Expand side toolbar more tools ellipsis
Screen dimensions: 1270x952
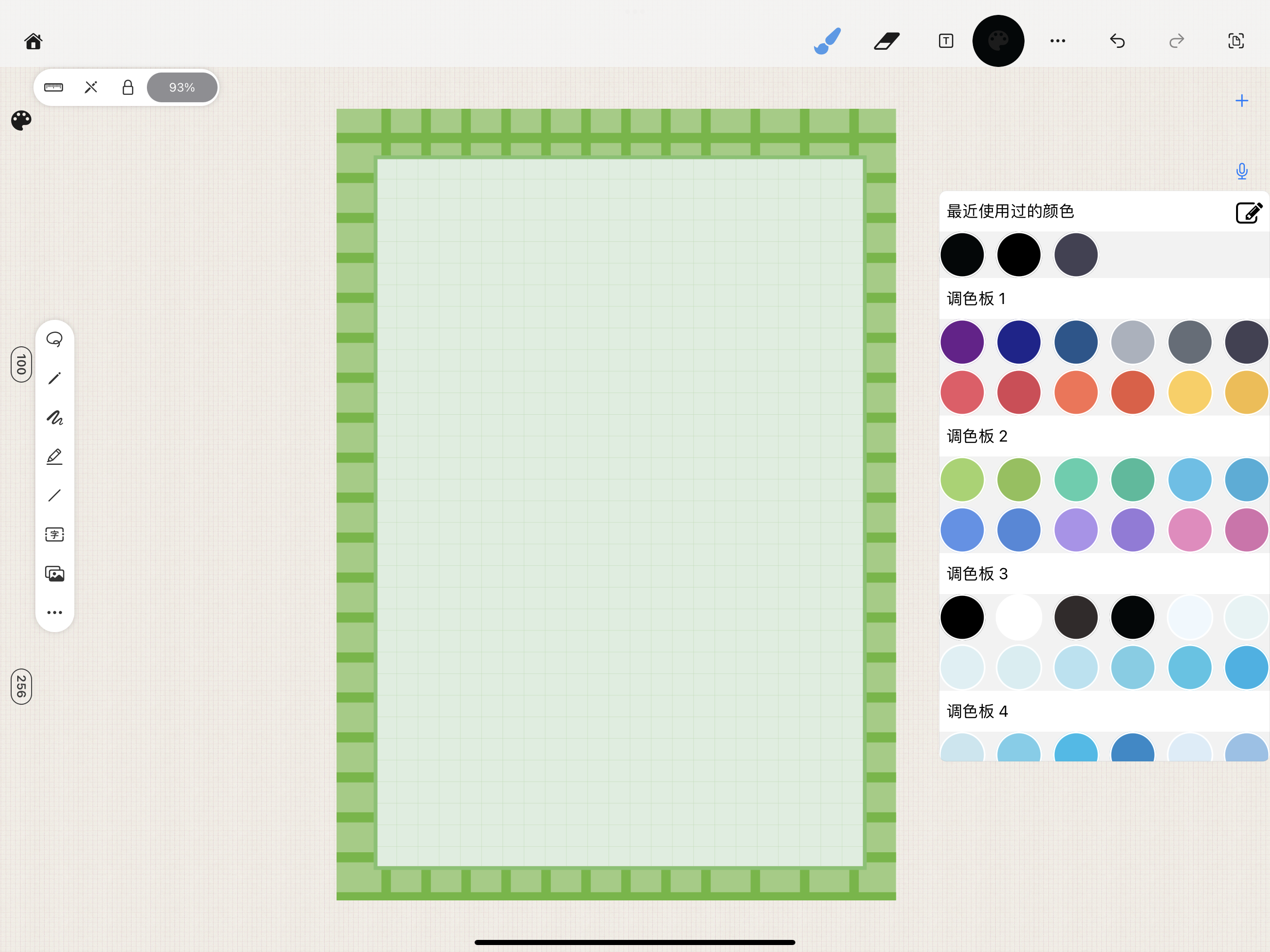(x=54, y=613)
